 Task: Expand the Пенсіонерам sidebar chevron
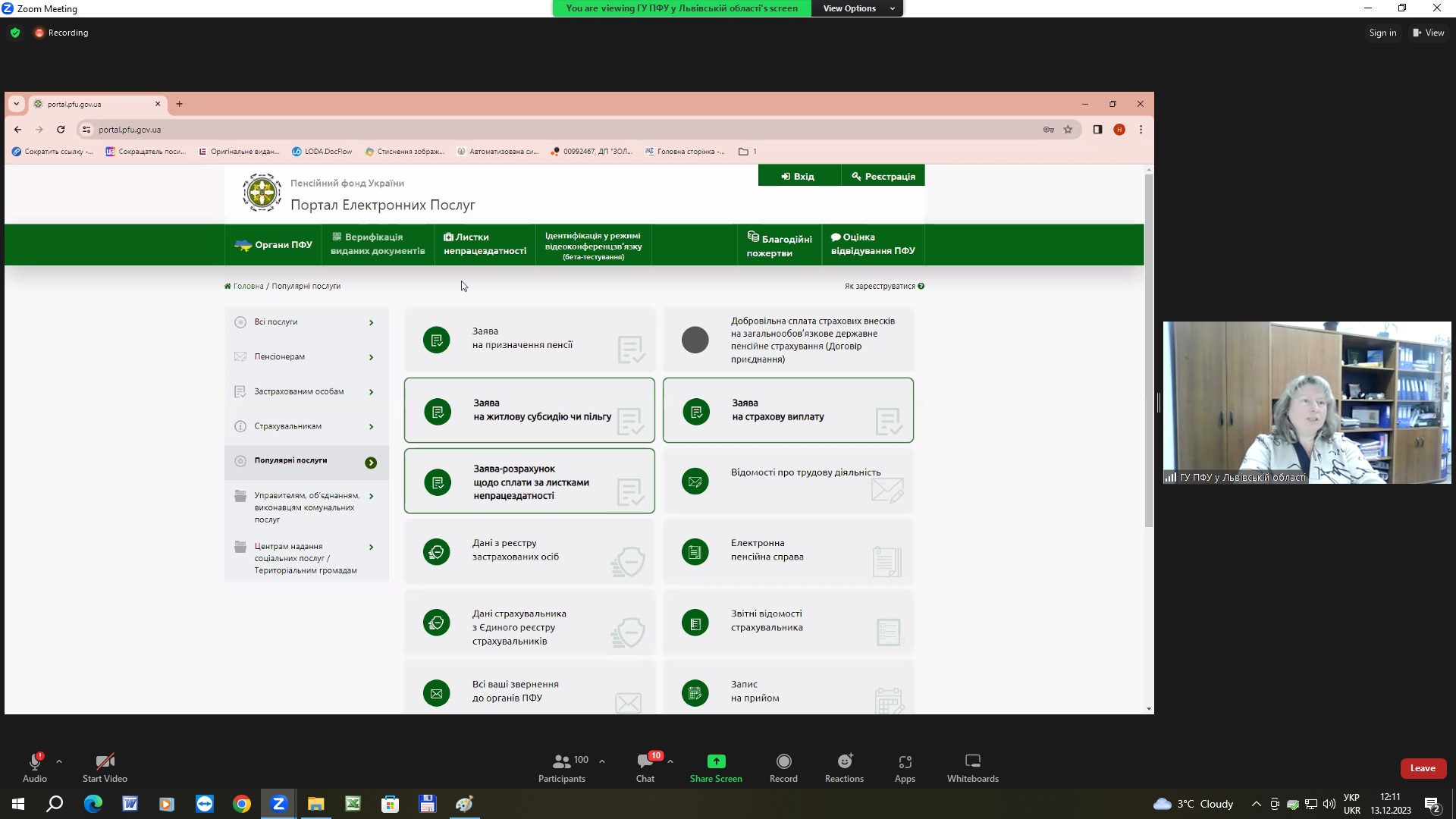371,357
